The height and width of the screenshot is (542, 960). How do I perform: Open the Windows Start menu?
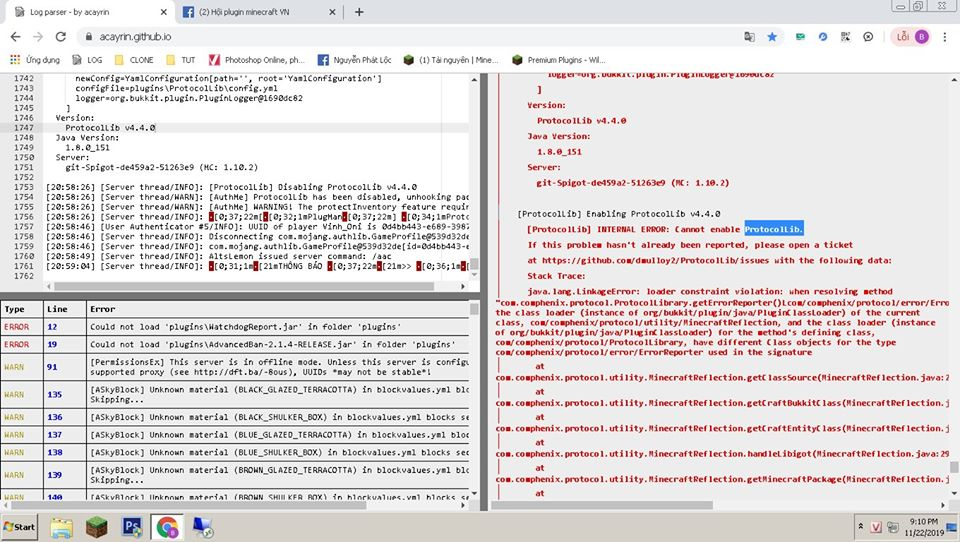pos(20,527)
